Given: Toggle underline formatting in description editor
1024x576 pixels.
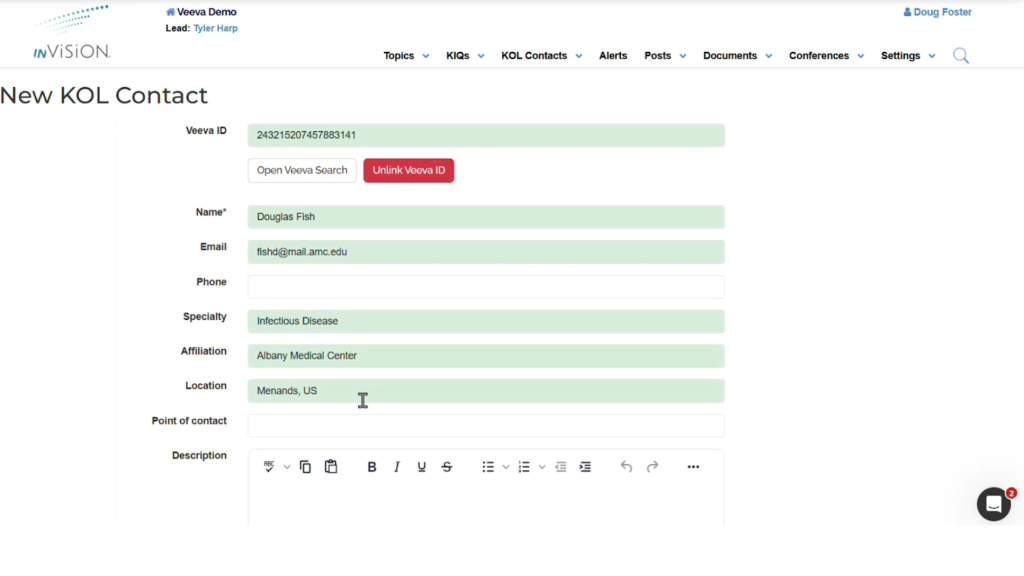Looking at the screenshot, I should pos(422,467).
